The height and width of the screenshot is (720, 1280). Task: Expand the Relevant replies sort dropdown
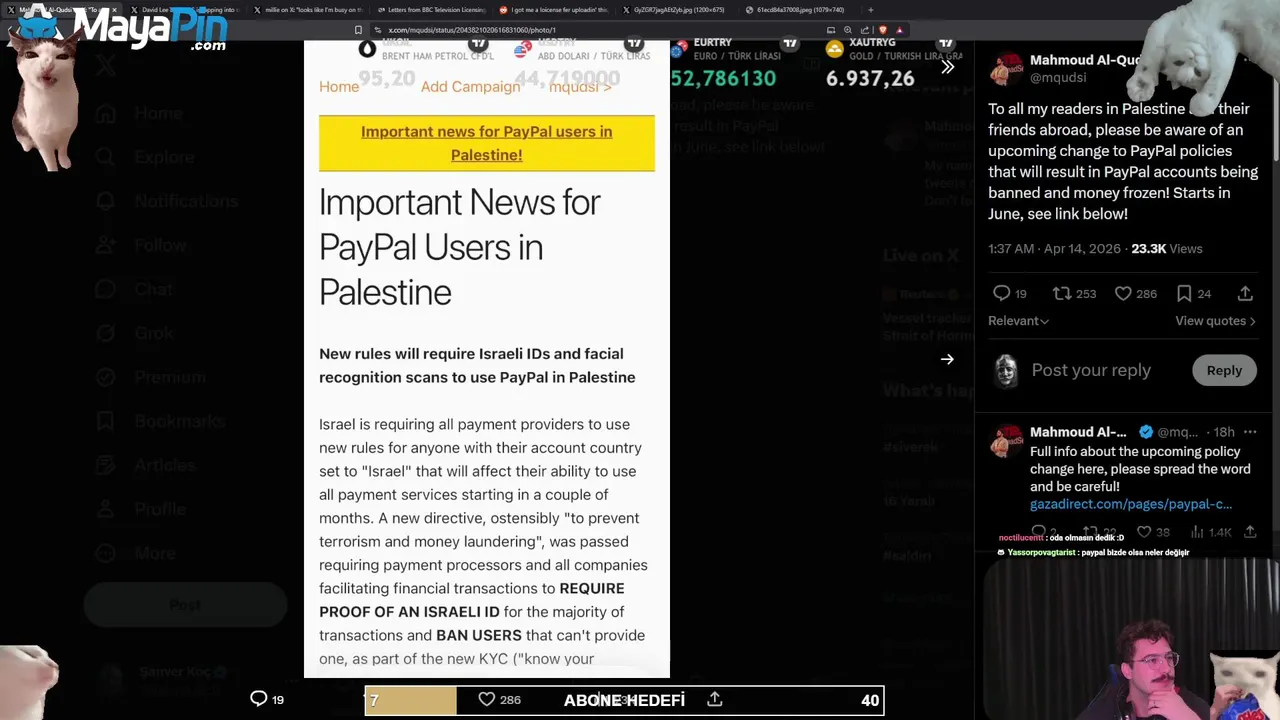(1018, 321)
